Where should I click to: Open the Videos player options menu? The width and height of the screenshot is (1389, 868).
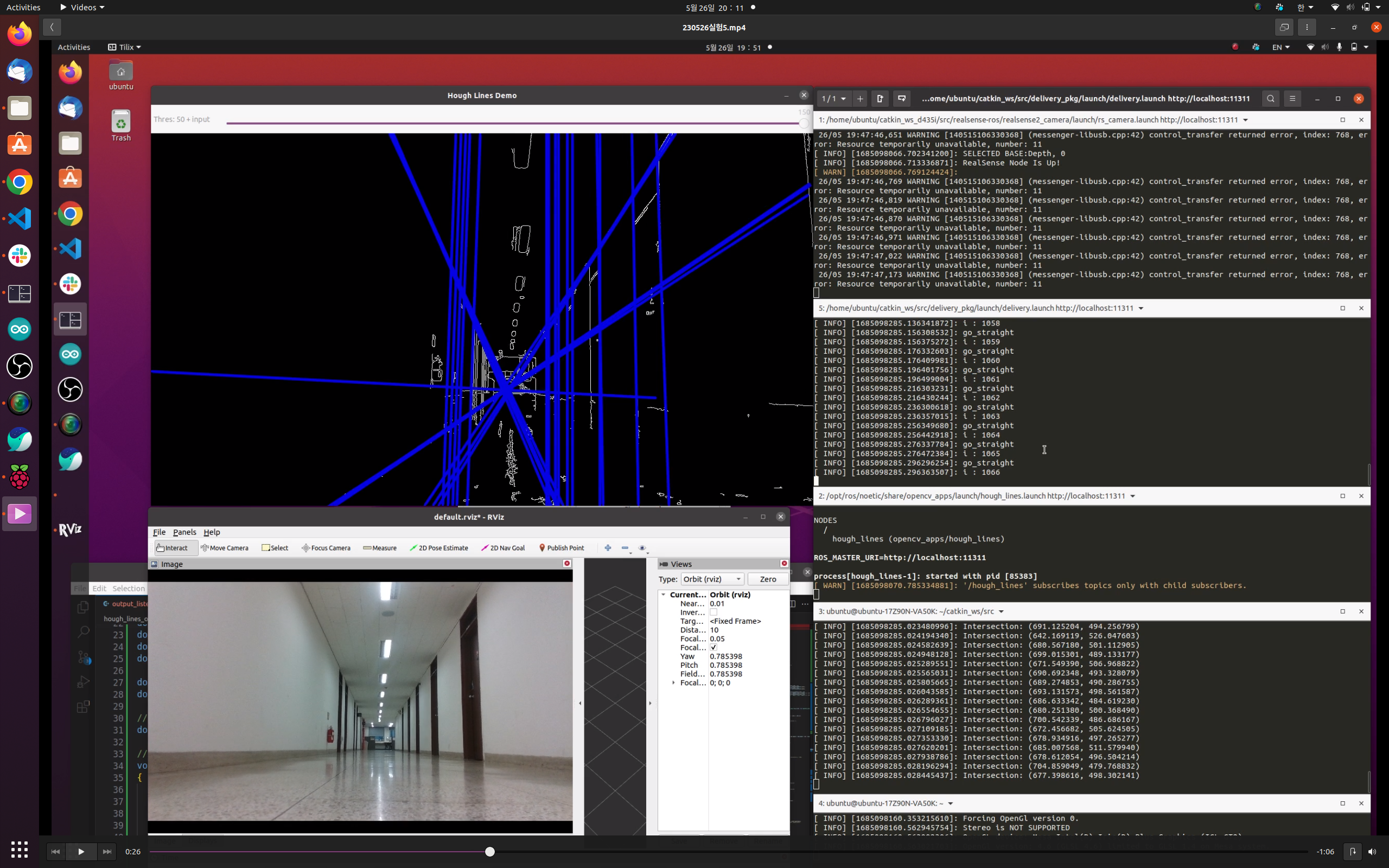tap(1307, 27)
